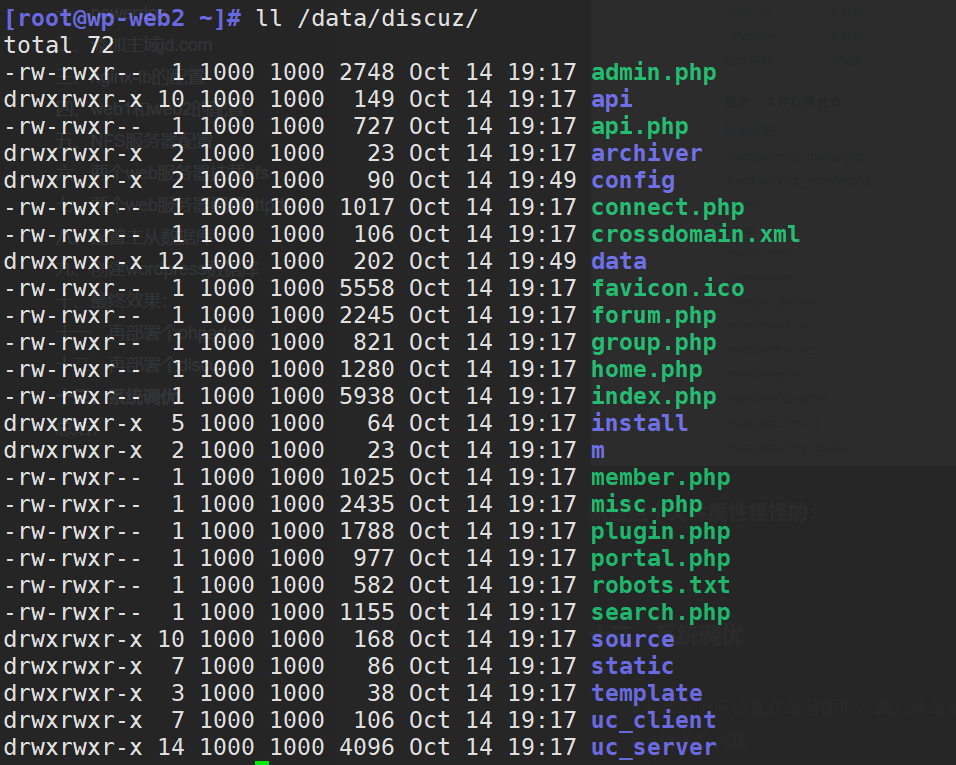This screenshot has height=765, width=956.
Task: Select the data directory name
Action: click(619, 262)
